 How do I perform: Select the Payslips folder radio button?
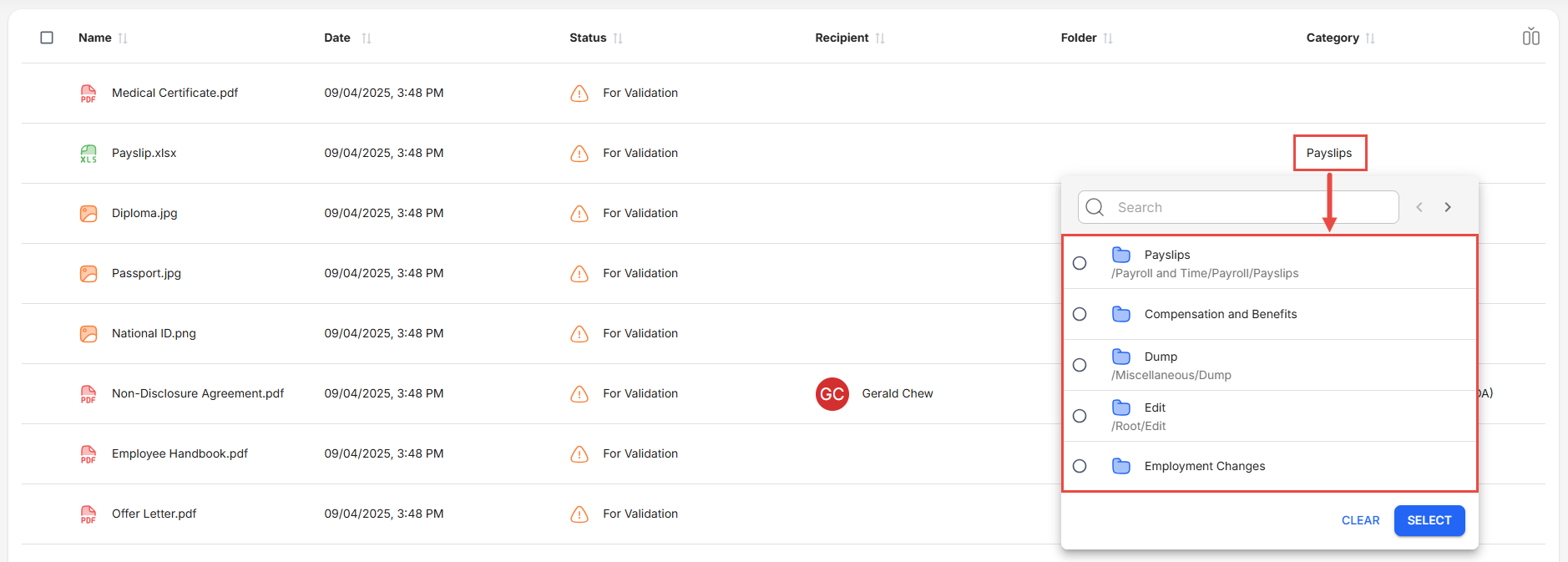(1080, 263)
